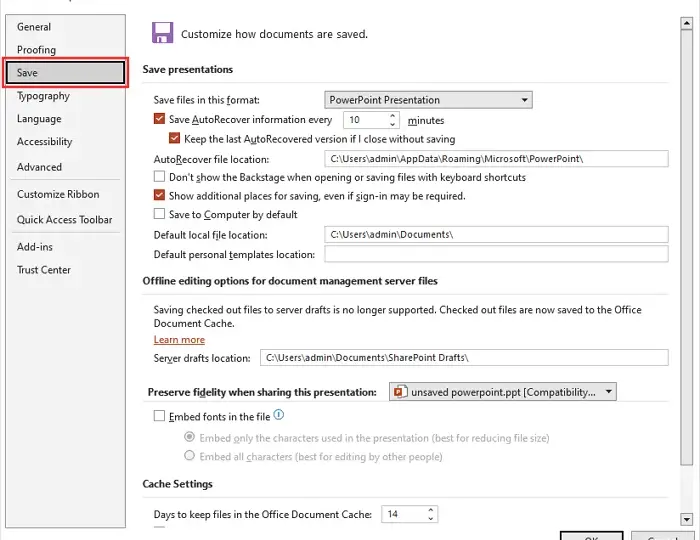Toggle Keep the last AutoRecovered version checkbox

[175, 138]
